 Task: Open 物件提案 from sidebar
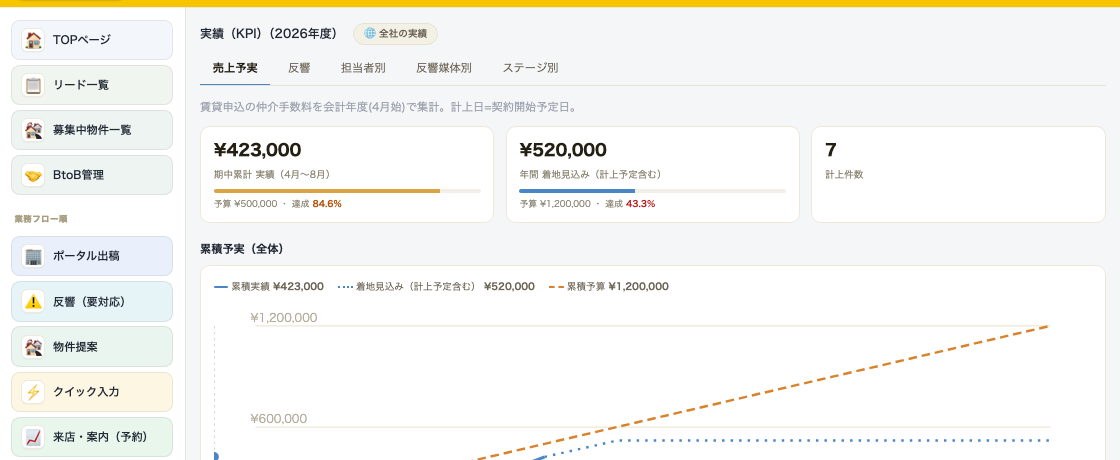(92, 347)
